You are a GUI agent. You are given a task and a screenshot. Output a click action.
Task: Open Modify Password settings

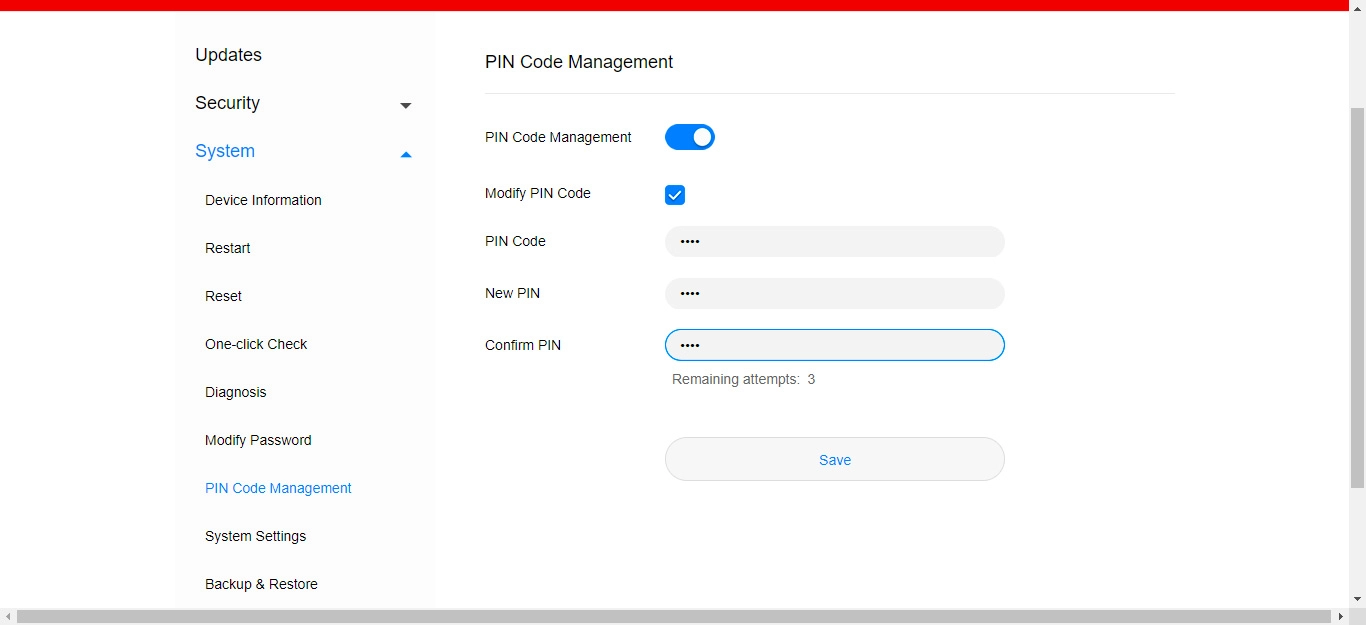258,440
